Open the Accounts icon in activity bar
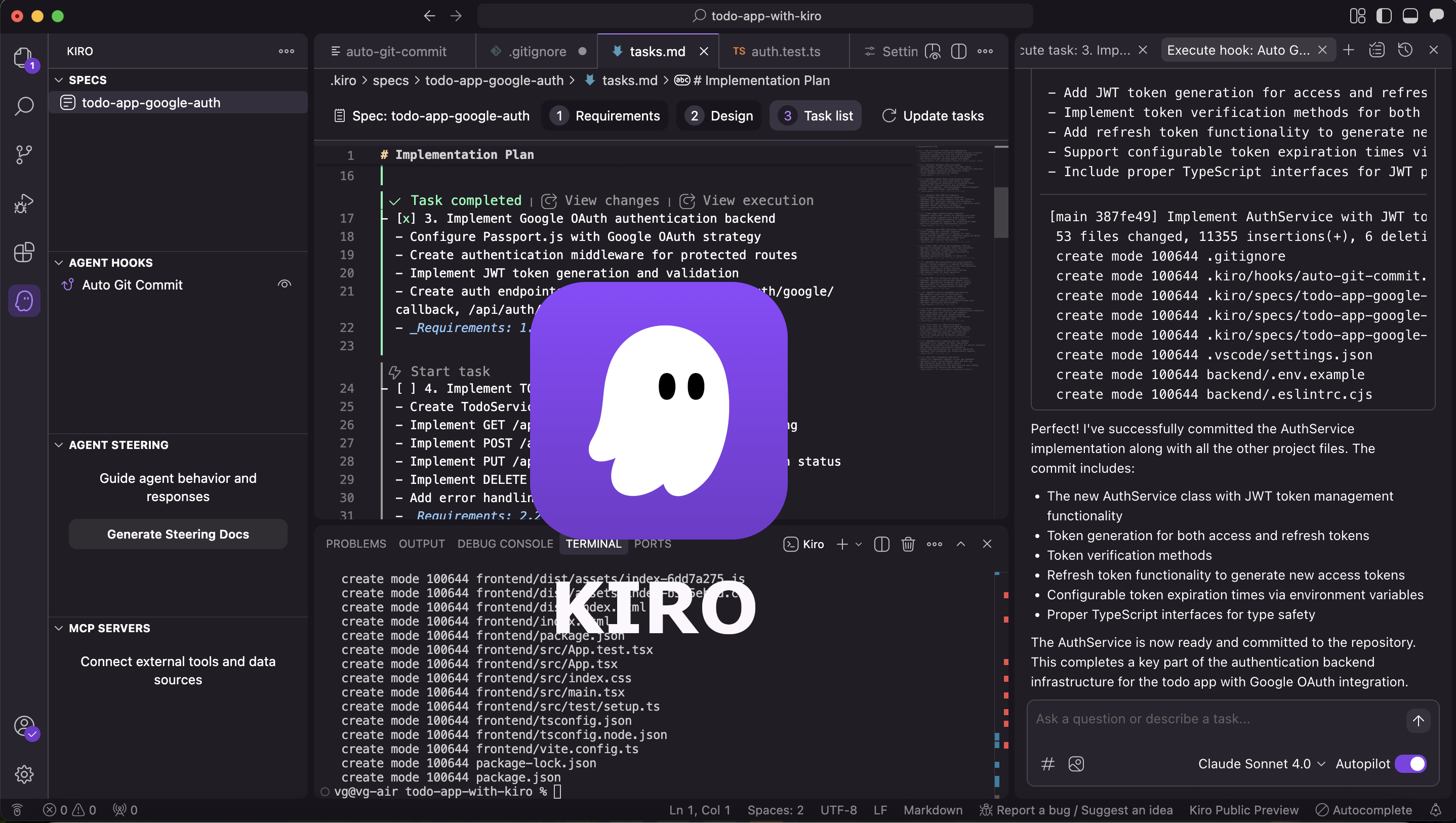The width and height of the screenshot is (1456, 823). [24, 726]
